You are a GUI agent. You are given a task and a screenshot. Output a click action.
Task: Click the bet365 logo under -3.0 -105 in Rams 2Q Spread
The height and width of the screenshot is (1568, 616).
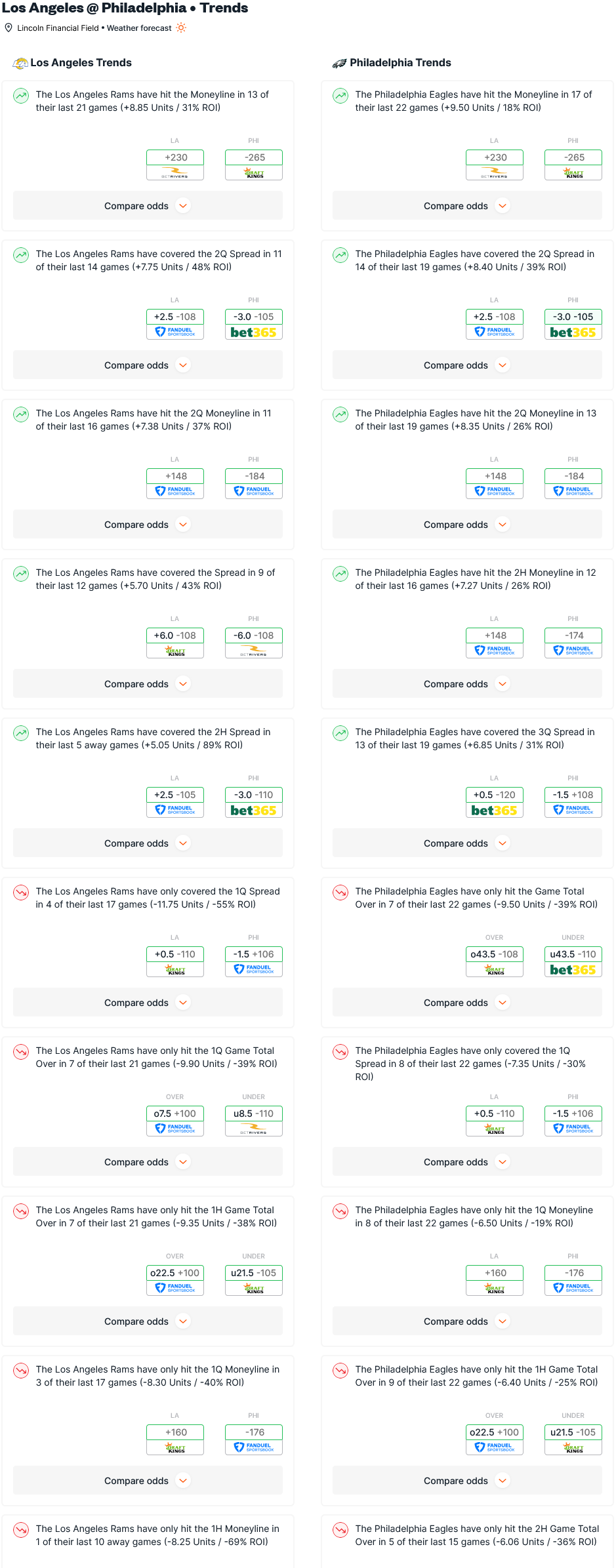click(x=254, y=332)
